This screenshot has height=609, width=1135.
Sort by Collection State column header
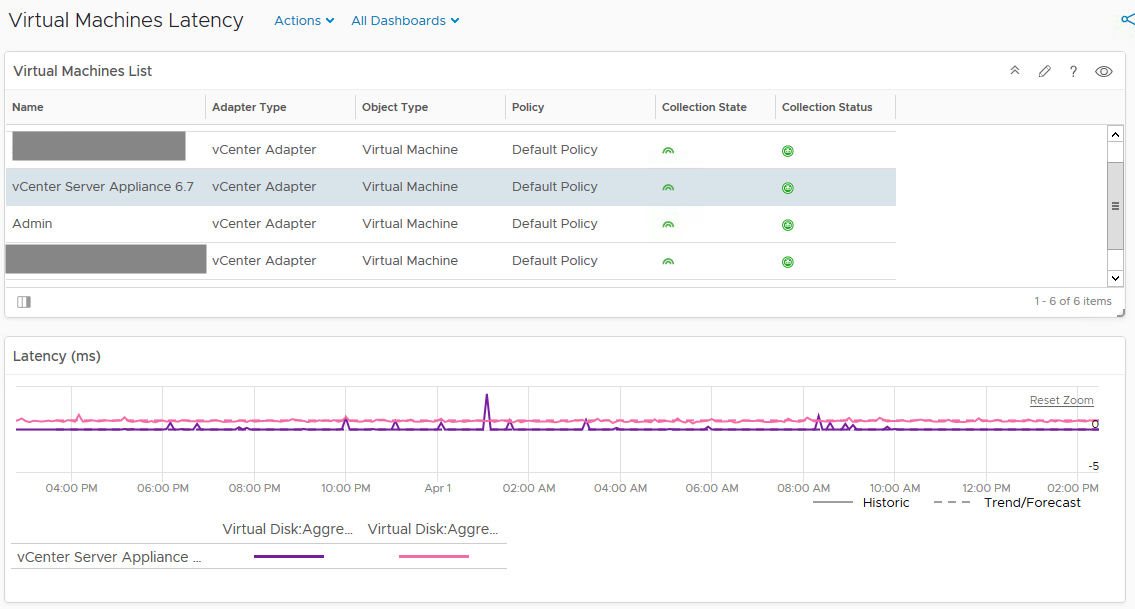pos(704,107)
